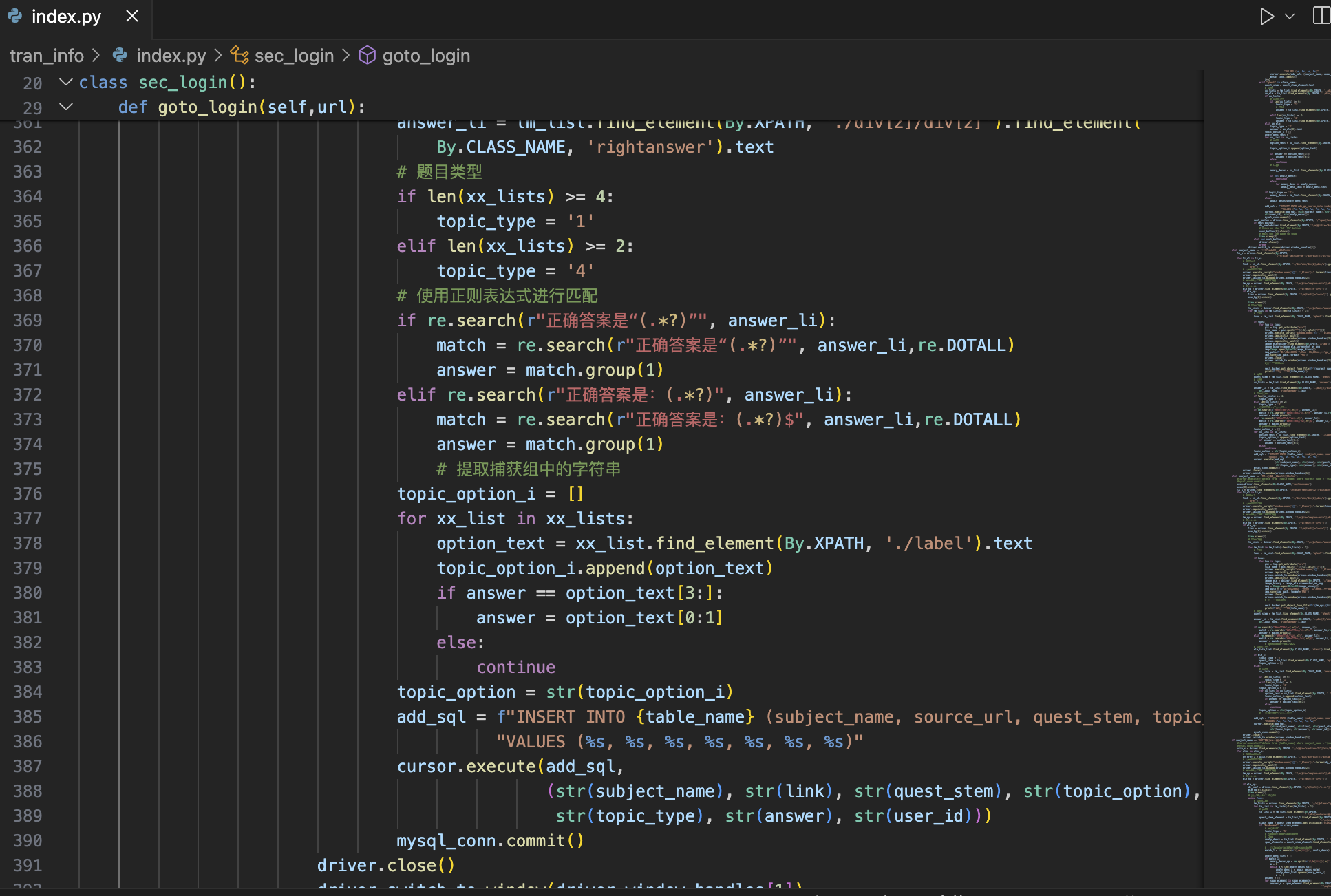Click 'str(quest_stem)' on line 388
Screen dimensions: 1331x896
click(x=928, y=791)
